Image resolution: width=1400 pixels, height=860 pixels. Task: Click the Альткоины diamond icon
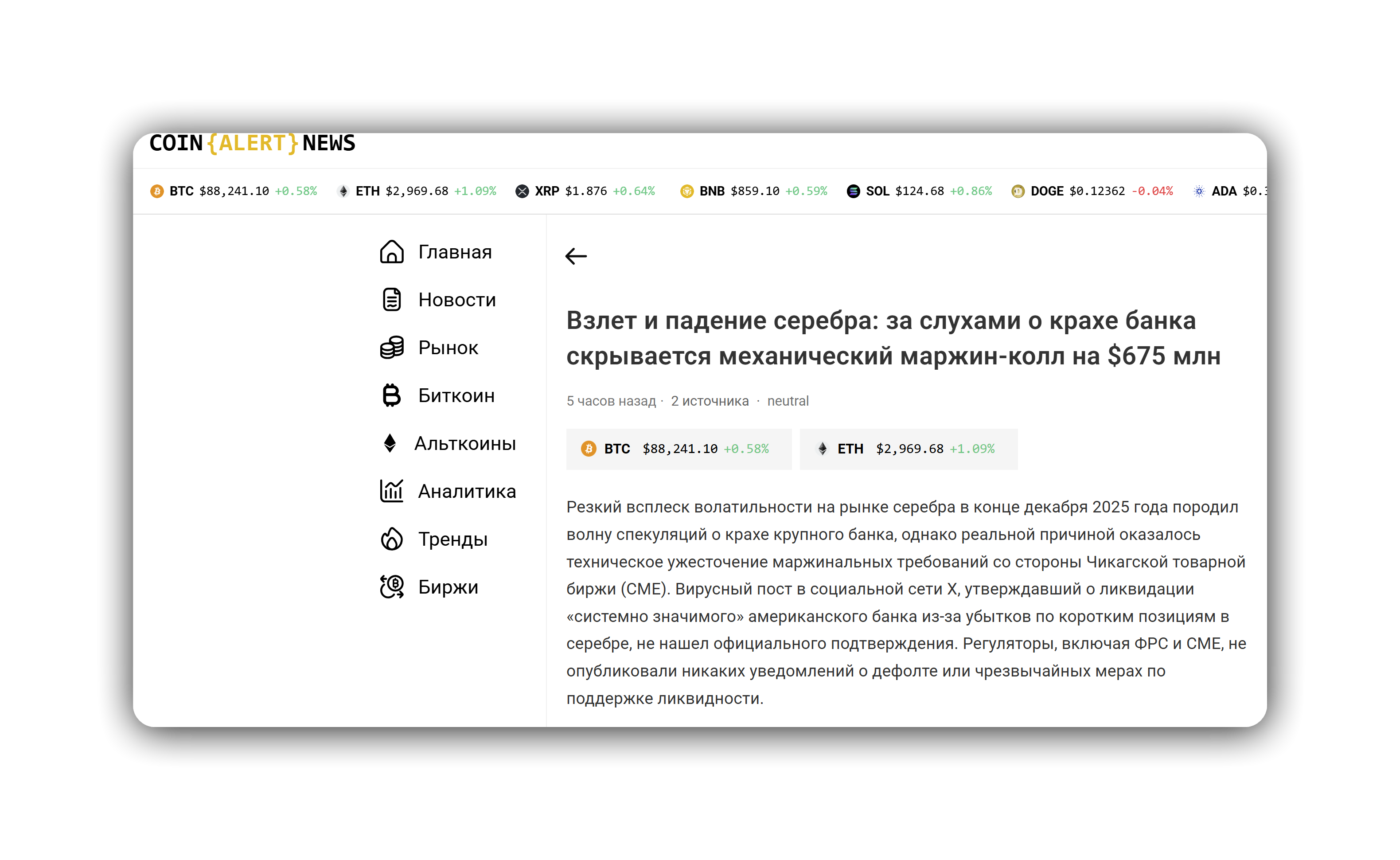pyautogui.click(x=390, y=443)
